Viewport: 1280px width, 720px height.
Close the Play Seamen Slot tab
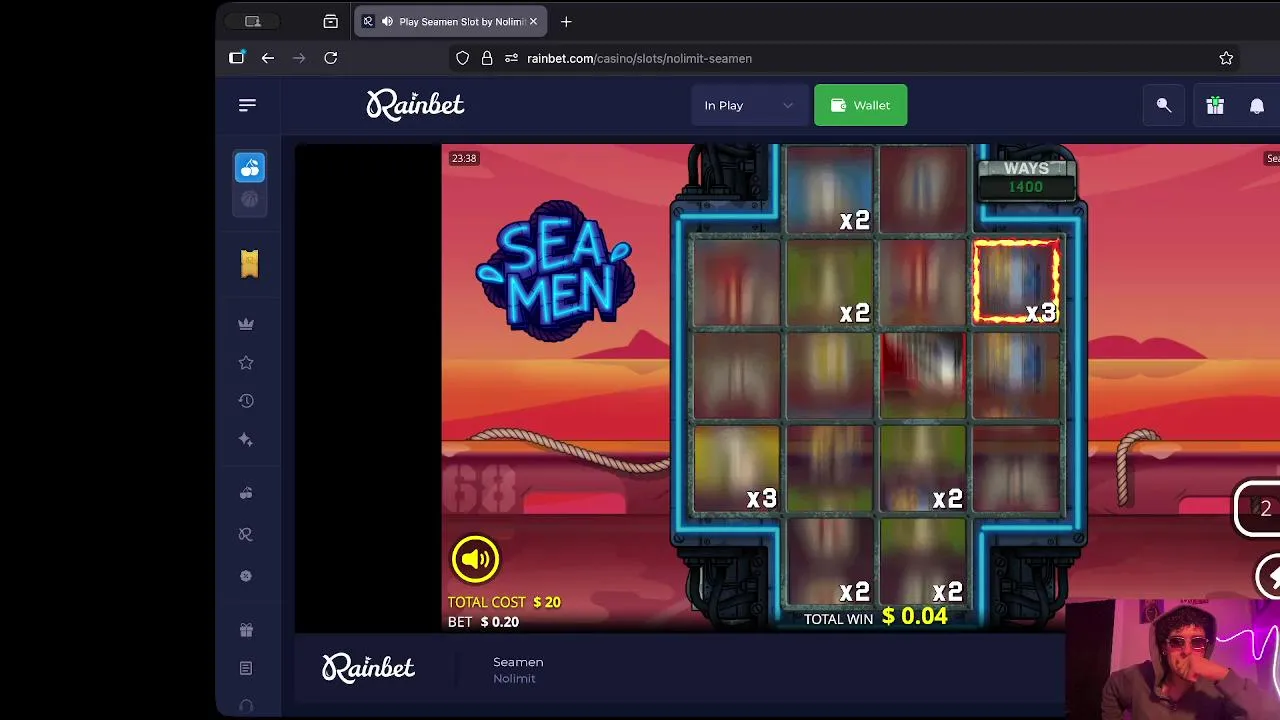point(533,21)
